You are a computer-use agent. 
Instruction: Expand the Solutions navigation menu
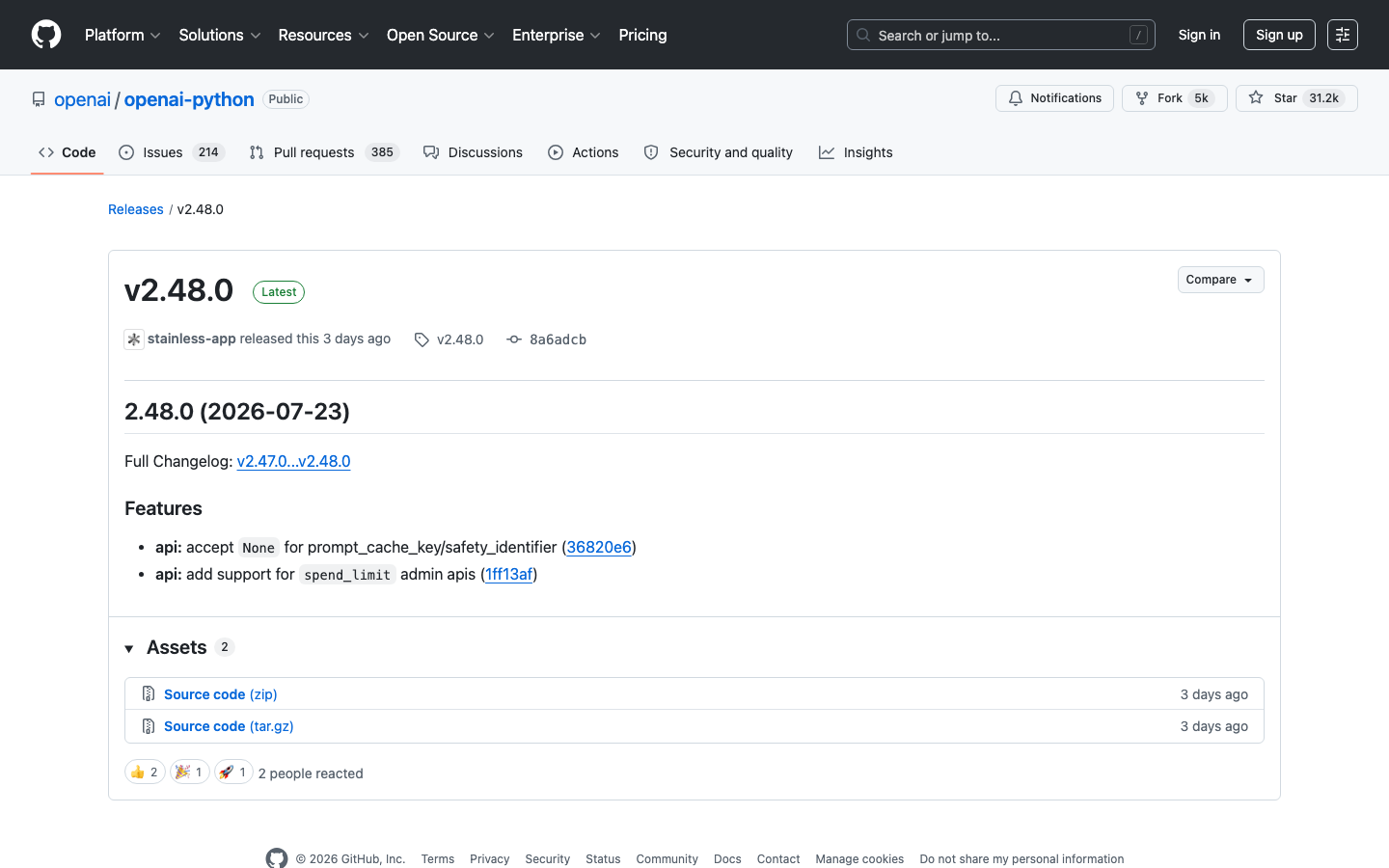(220, 35)
